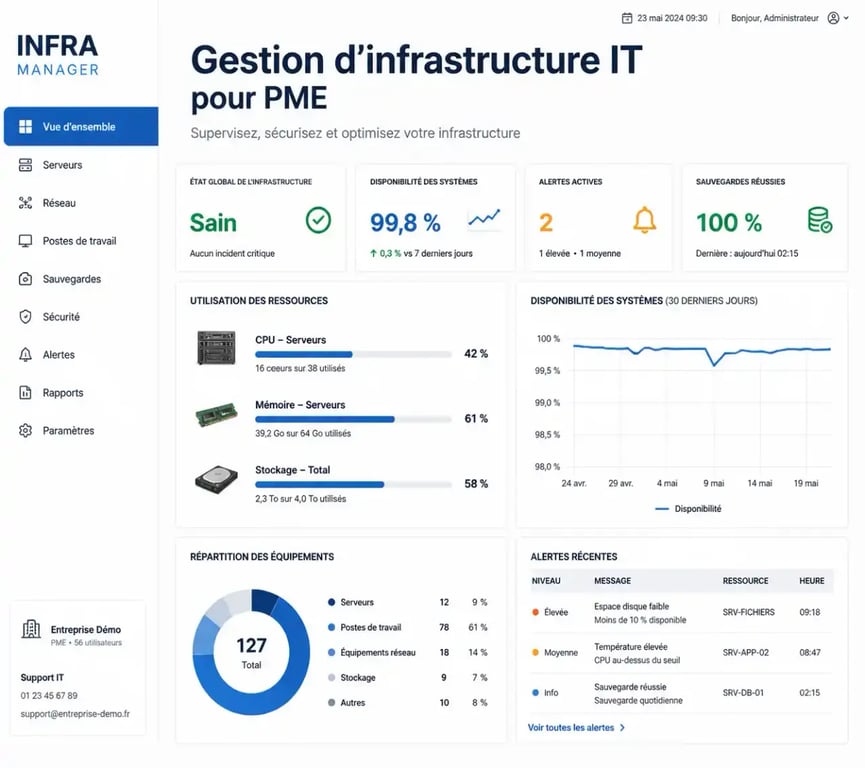Viewport: 865px width, 768px height.
Task: Click the Postes de travail monitor icon
Action: [x=25, y=241]
